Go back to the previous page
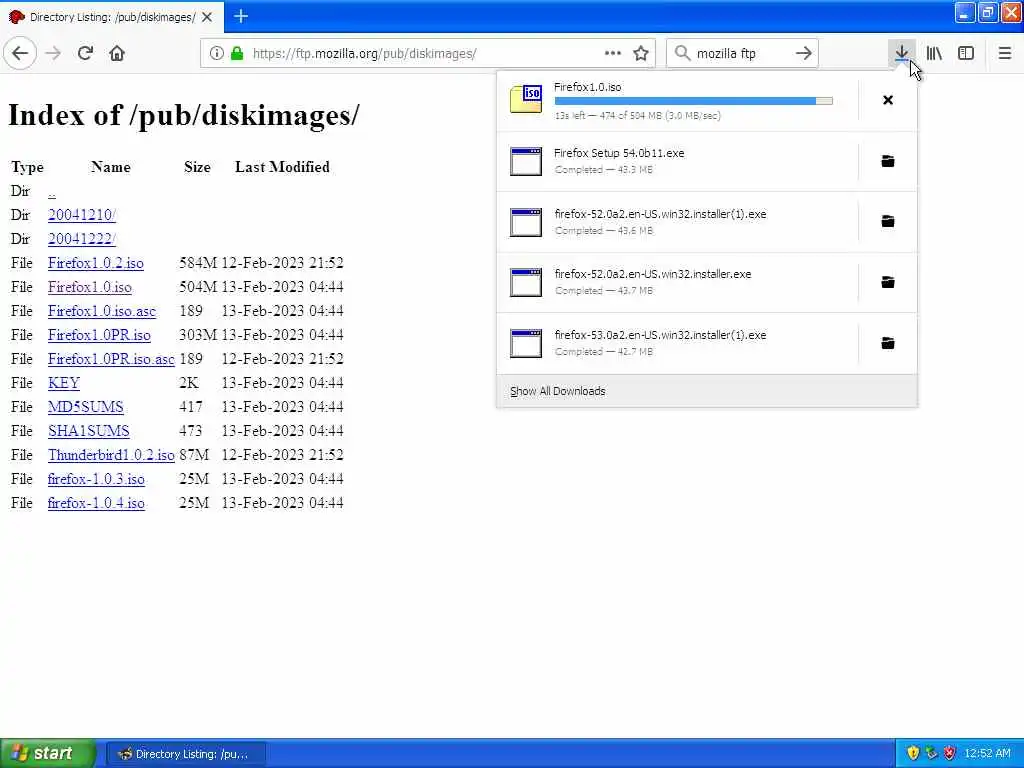Screen dimensions: 1024x768 (20, 53)
